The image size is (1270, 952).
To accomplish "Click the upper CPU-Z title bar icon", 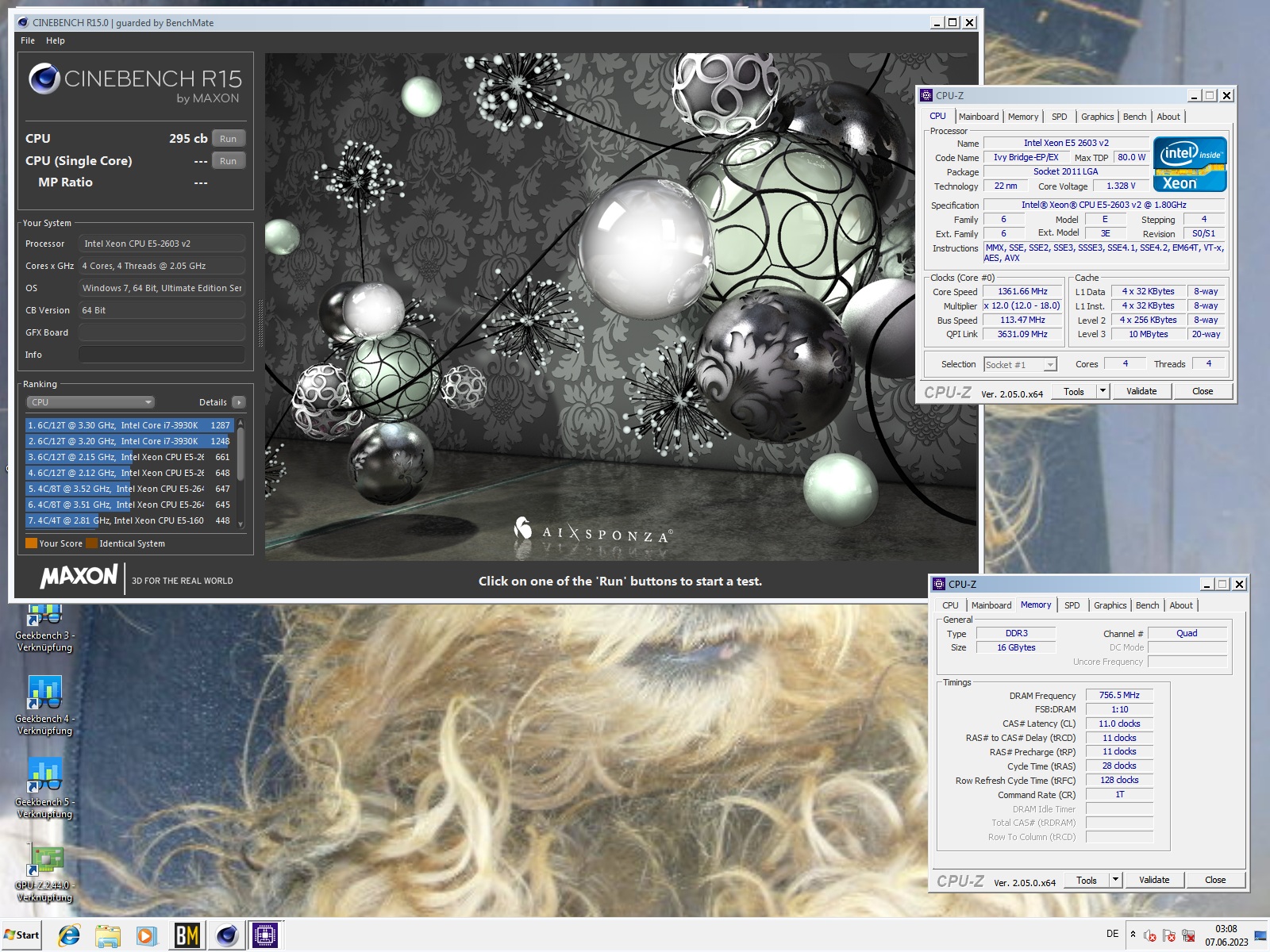I will pos(926,95).
